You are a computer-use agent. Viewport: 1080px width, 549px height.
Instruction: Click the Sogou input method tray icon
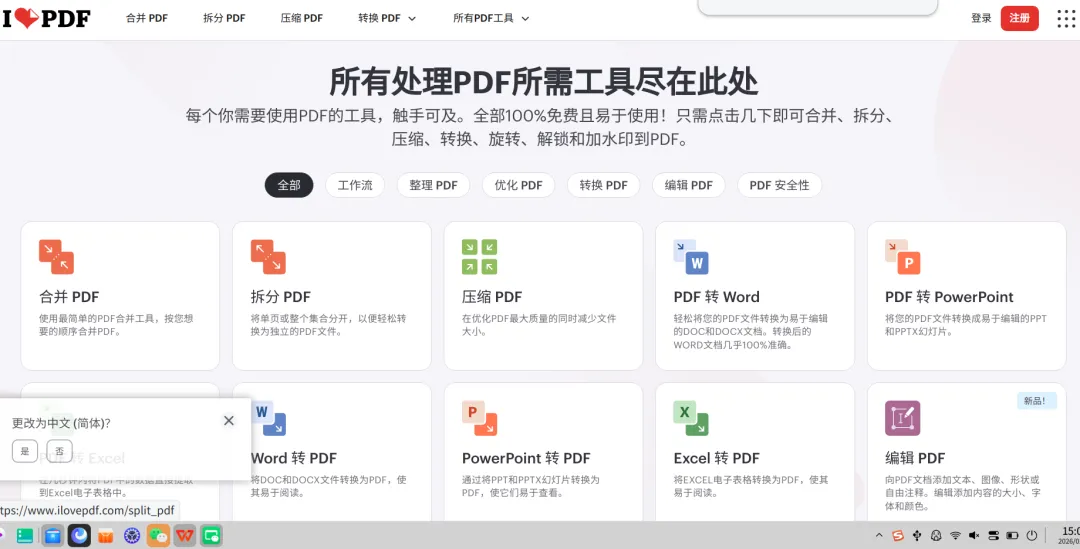(898, 535)
